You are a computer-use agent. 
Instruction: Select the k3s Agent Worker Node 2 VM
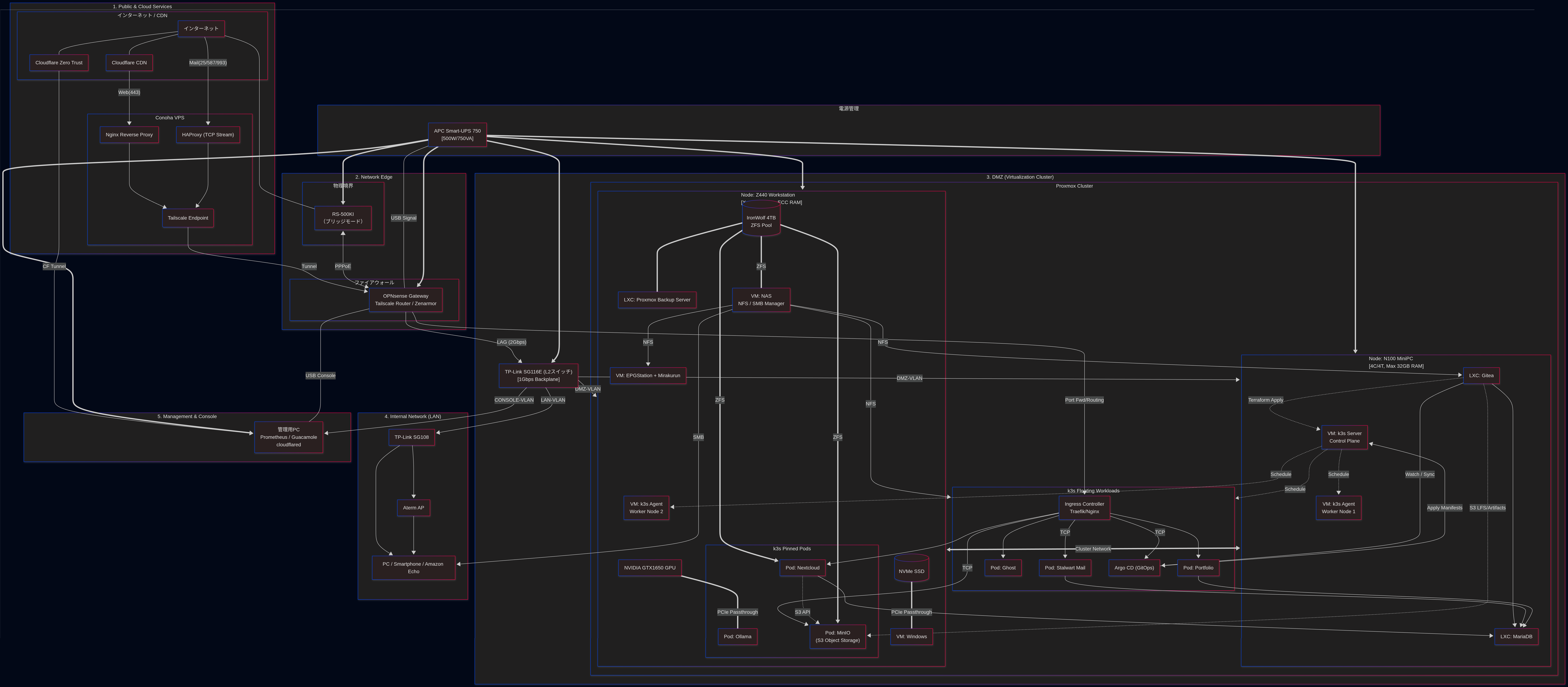coord(646,508)
